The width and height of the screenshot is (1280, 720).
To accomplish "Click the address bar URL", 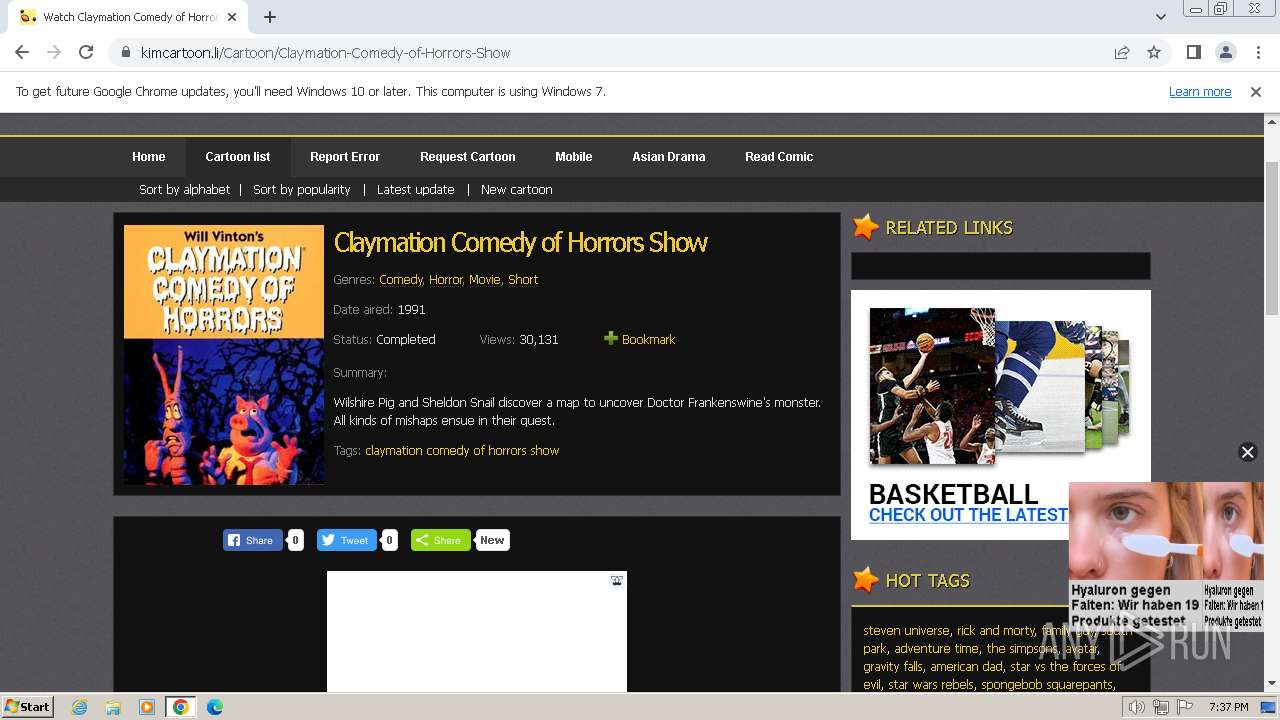I will tap(326, 52).
